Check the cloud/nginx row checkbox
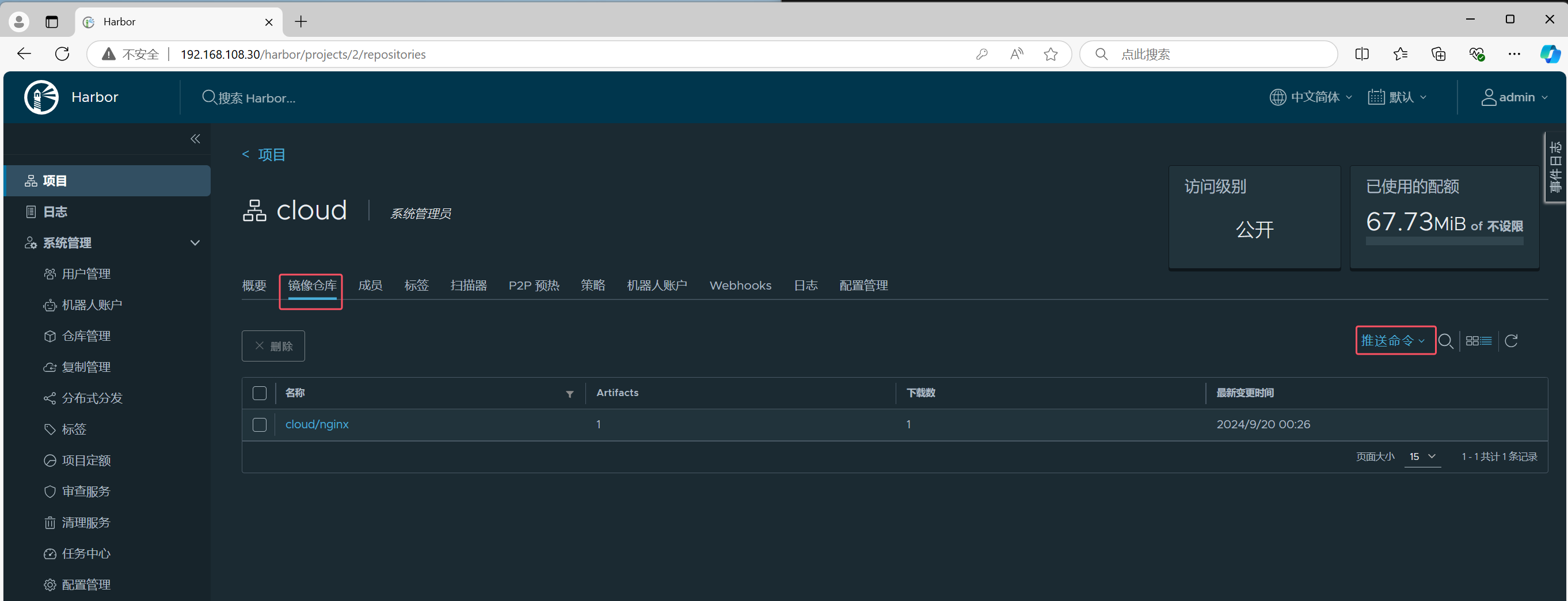 click(x=260, y=424)
